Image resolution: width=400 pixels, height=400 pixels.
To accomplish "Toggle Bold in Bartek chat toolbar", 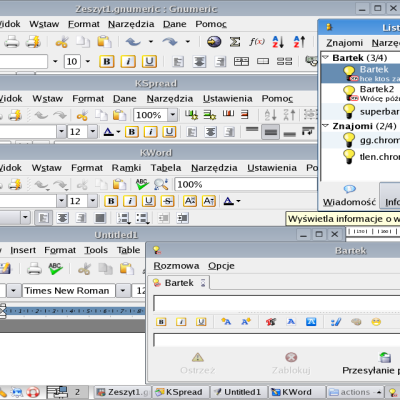I will (x=161, y=322).
